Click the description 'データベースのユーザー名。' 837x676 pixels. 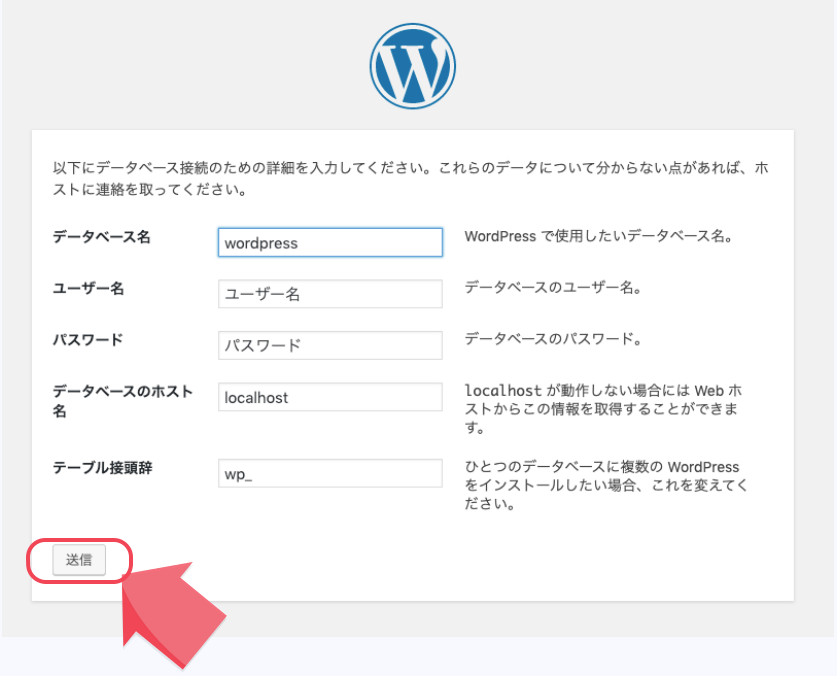(x=553, y=288)
